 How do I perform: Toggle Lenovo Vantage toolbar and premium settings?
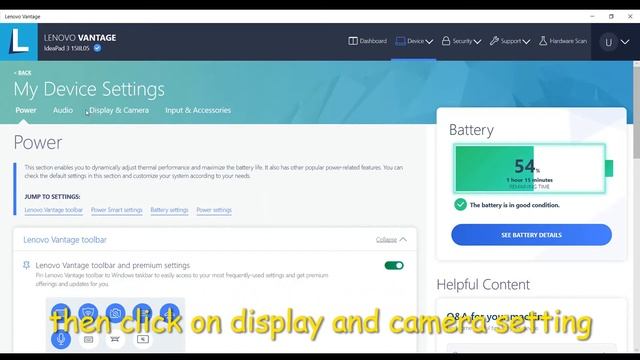394,266
